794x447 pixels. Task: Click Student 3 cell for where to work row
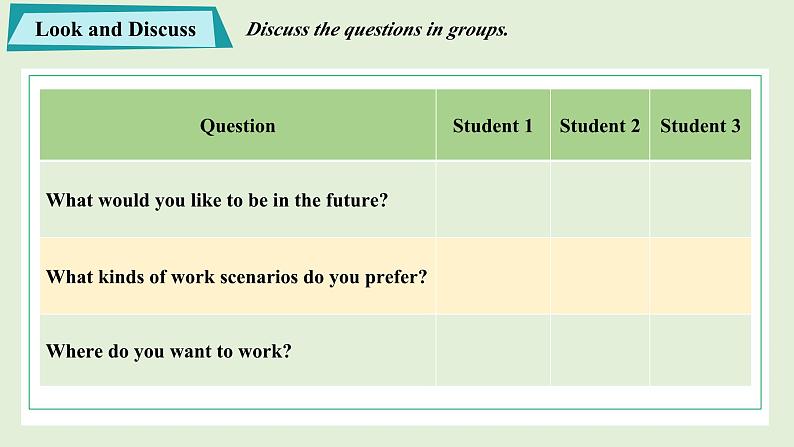click(700, 350)
